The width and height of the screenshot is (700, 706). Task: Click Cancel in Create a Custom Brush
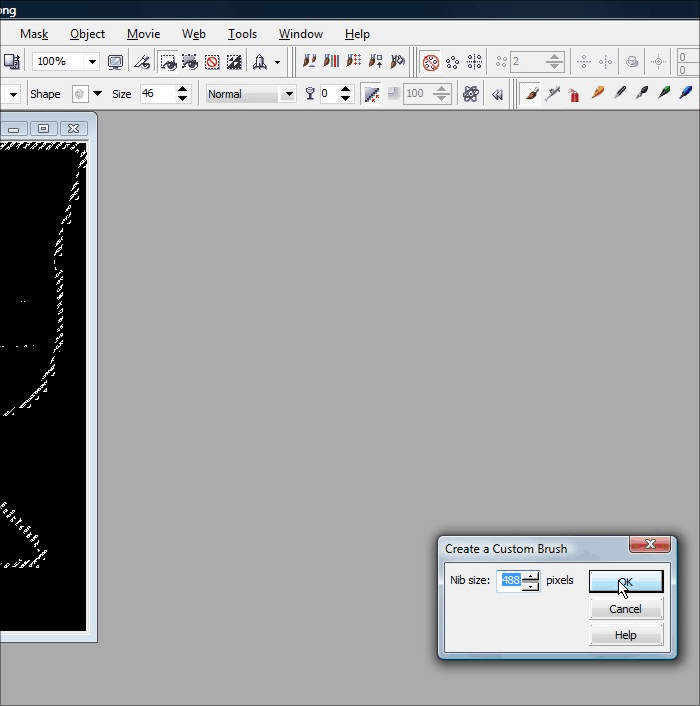[625, 609]
